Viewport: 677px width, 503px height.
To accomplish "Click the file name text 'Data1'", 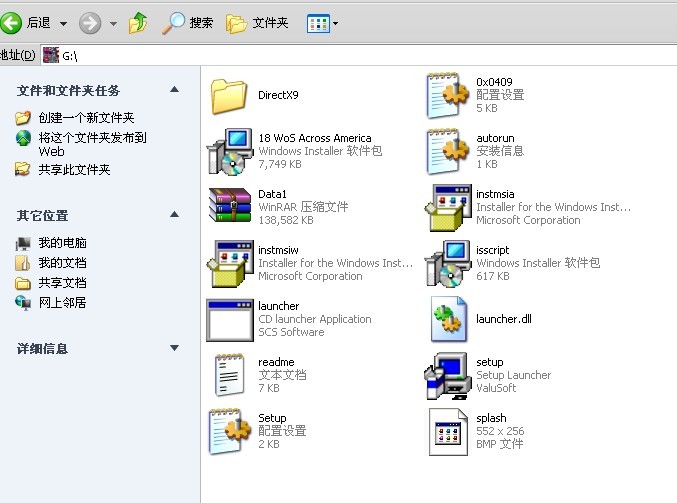I will pos(272,194).
